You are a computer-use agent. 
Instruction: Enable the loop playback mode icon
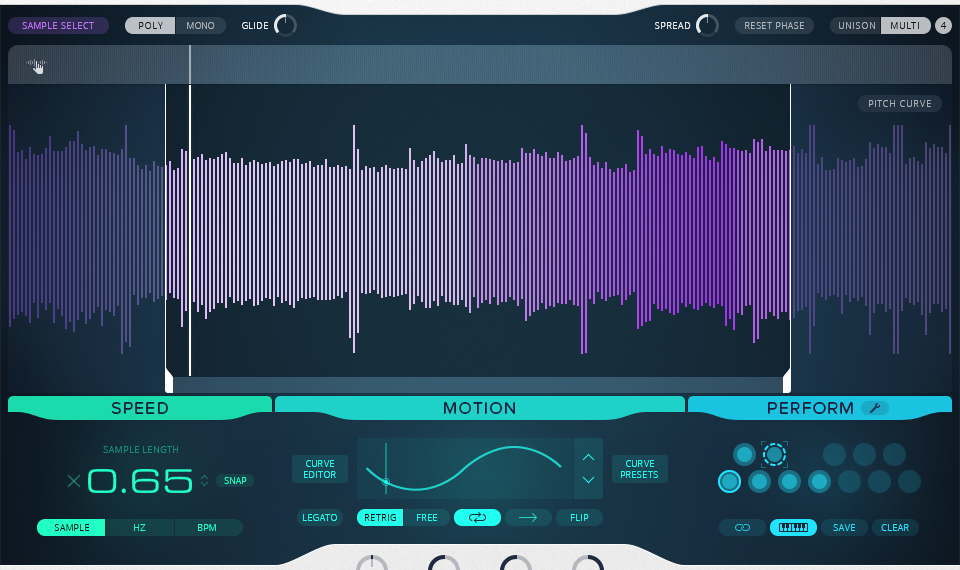click(477, 518)
